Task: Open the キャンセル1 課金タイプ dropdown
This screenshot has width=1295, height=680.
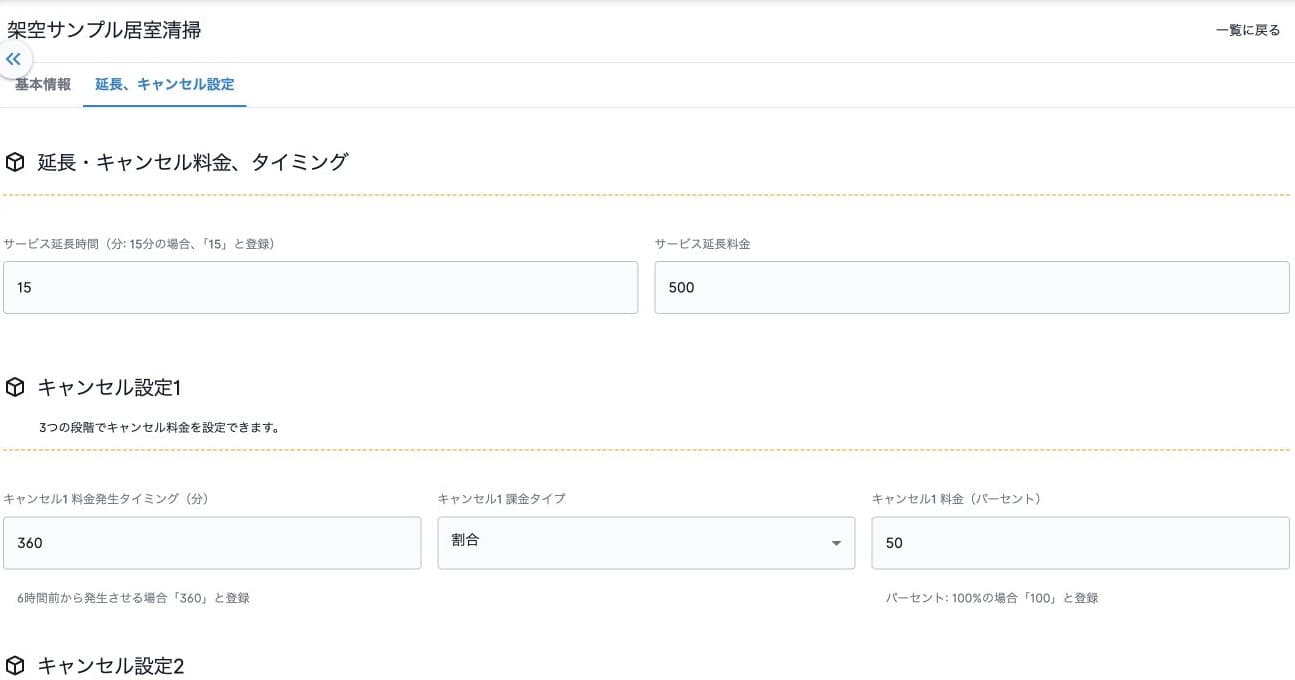Action: [646, 543]
